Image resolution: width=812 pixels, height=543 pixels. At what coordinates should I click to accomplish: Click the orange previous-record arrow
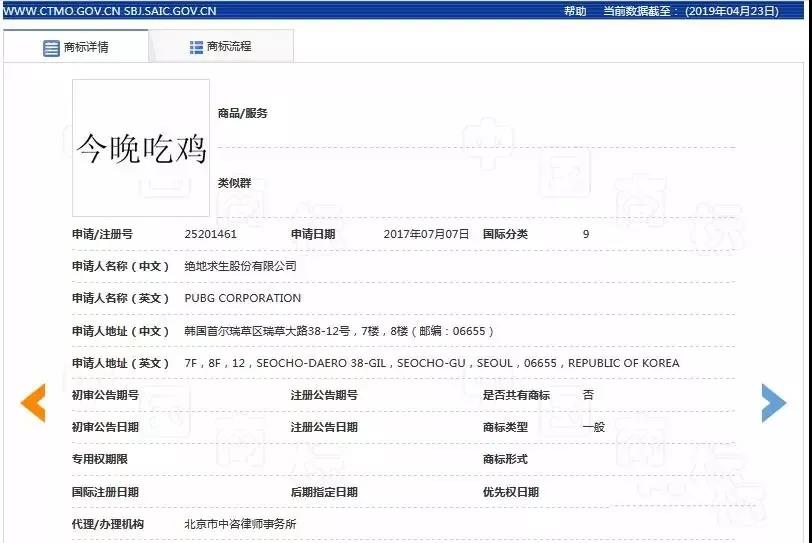click(33, 403)
